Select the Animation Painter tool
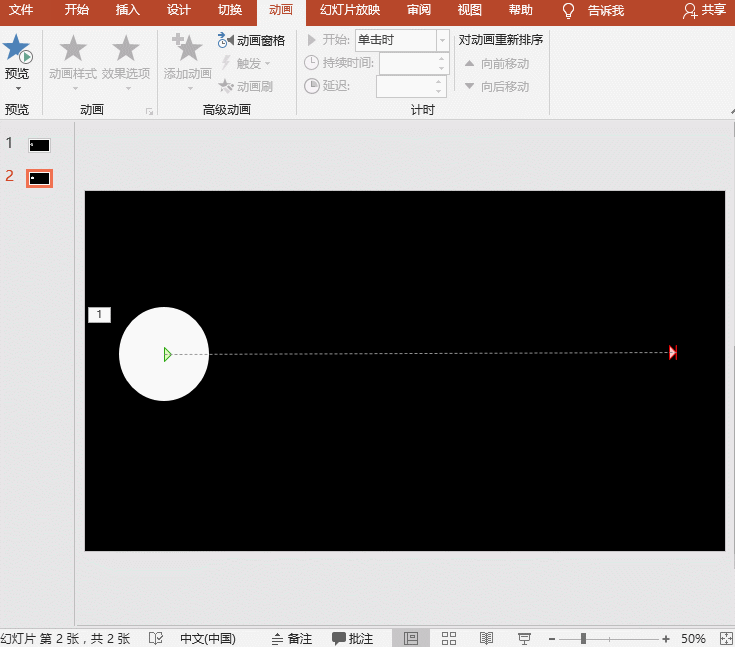 (x=246, y=86)
